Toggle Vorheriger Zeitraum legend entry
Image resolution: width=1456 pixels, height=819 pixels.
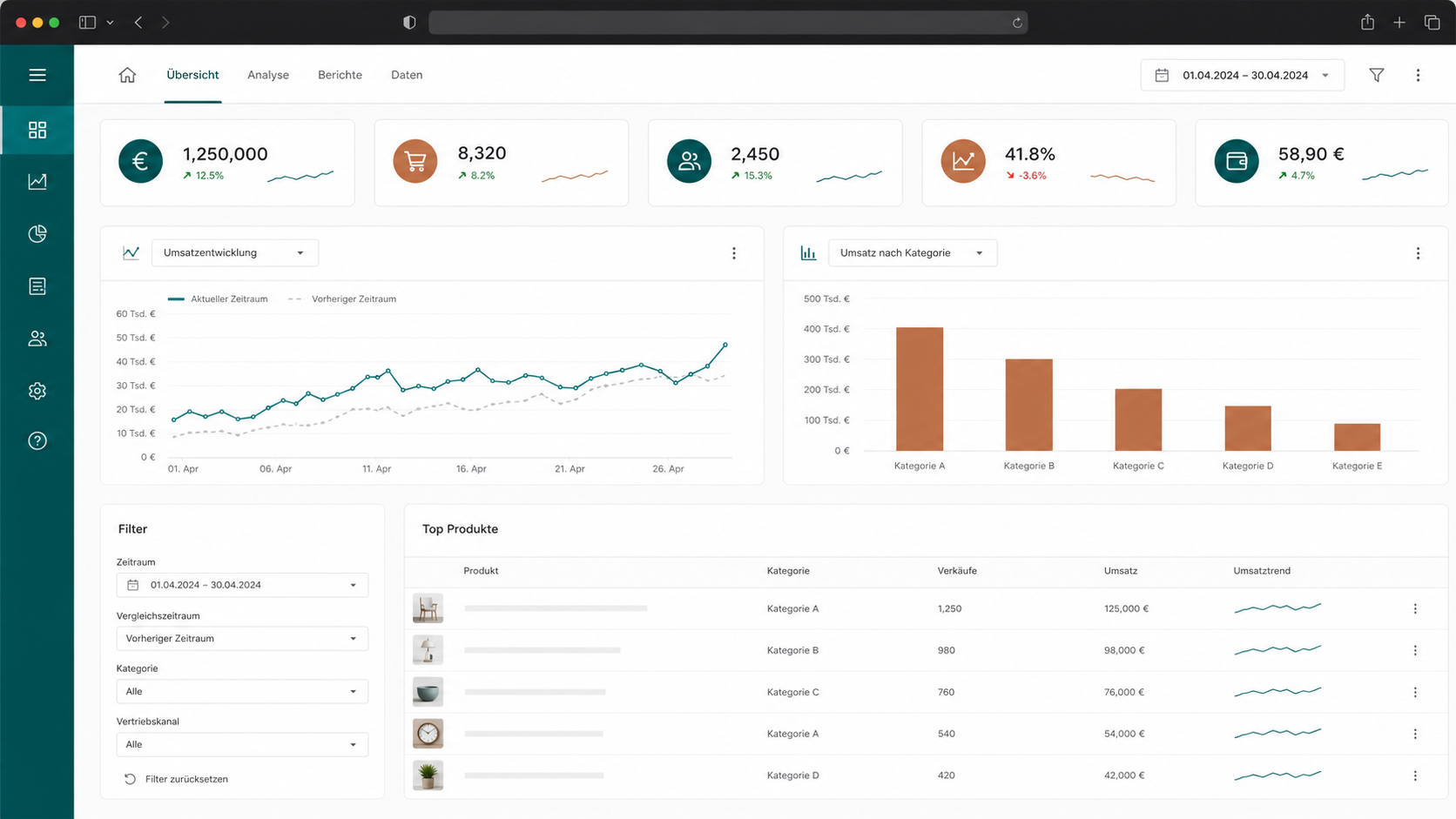tap(342, 299)
